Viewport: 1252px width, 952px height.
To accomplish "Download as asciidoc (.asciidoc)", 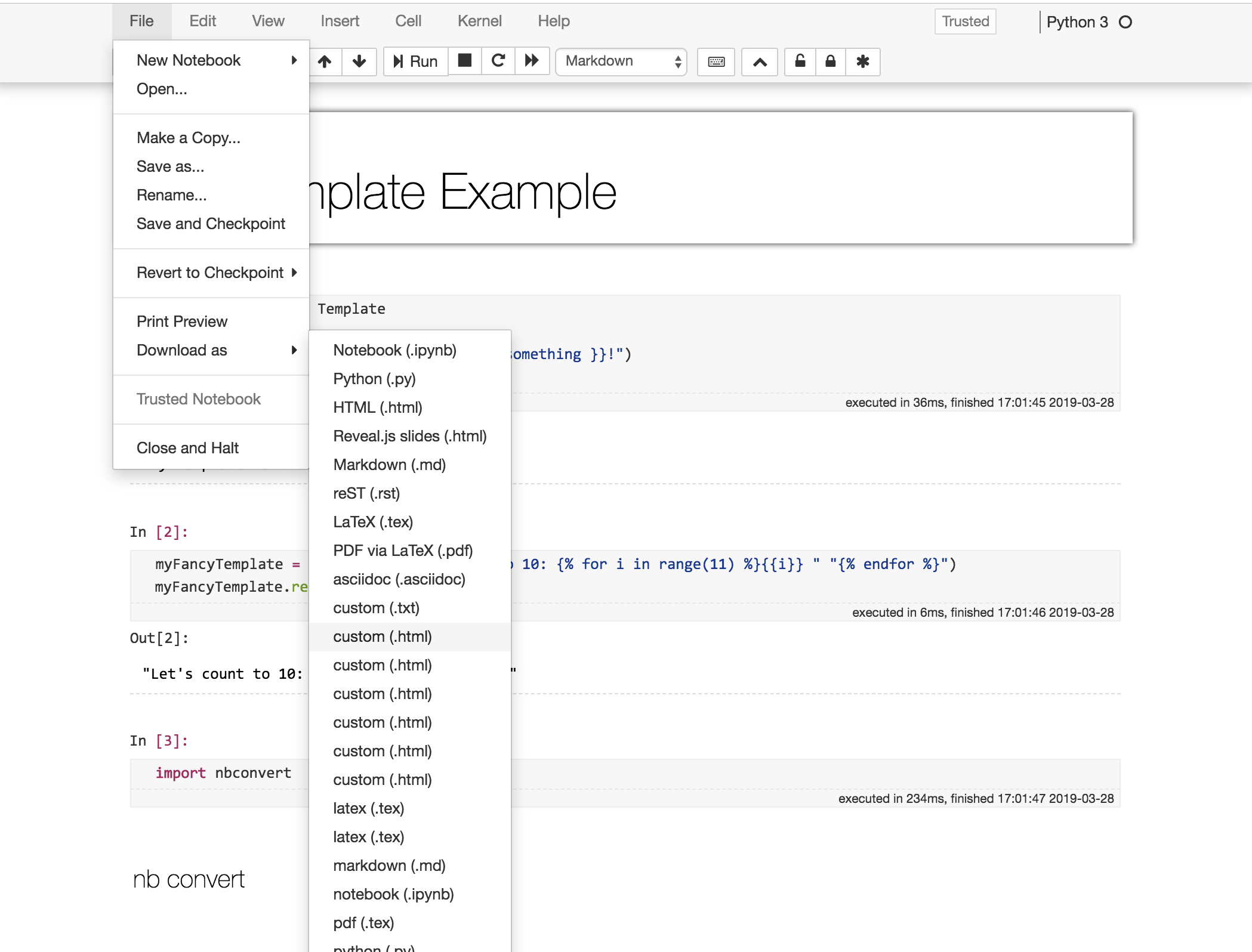I will pyautogui.click(x=410, y=579).
